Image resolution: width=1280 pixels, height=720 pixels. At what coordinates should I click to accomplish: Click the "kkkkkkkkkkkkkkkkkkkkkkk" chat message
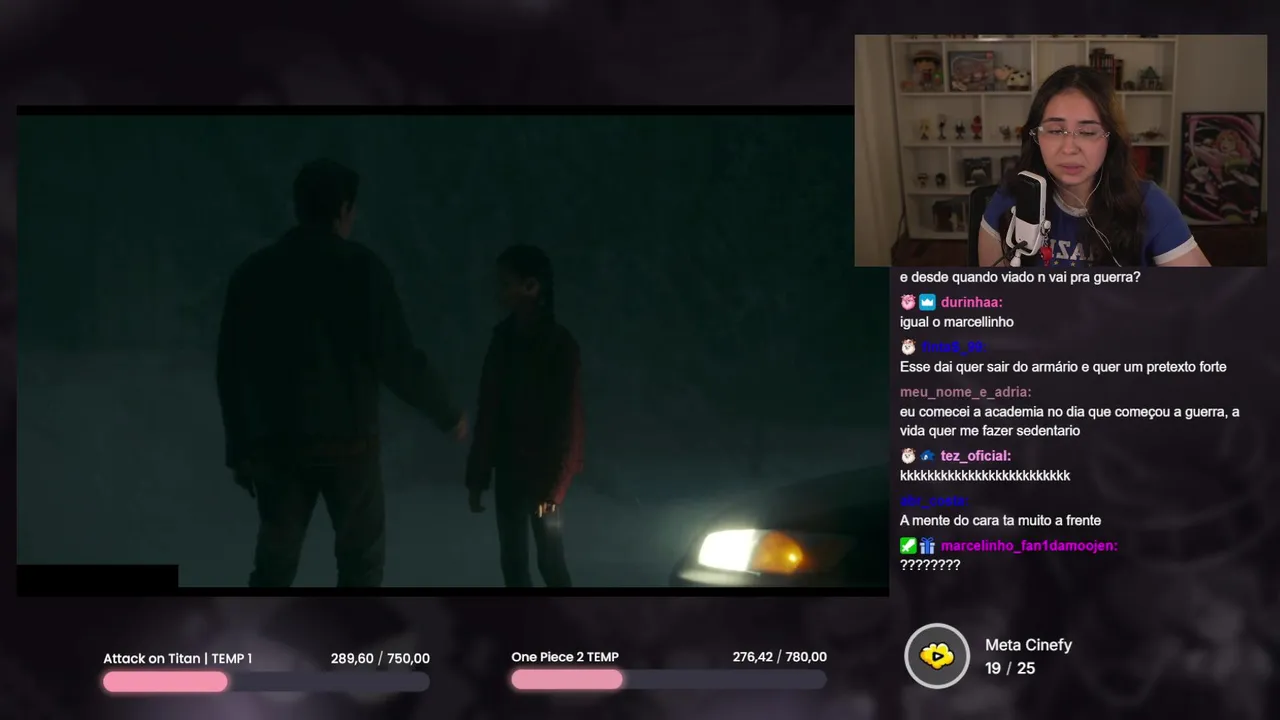985,475
